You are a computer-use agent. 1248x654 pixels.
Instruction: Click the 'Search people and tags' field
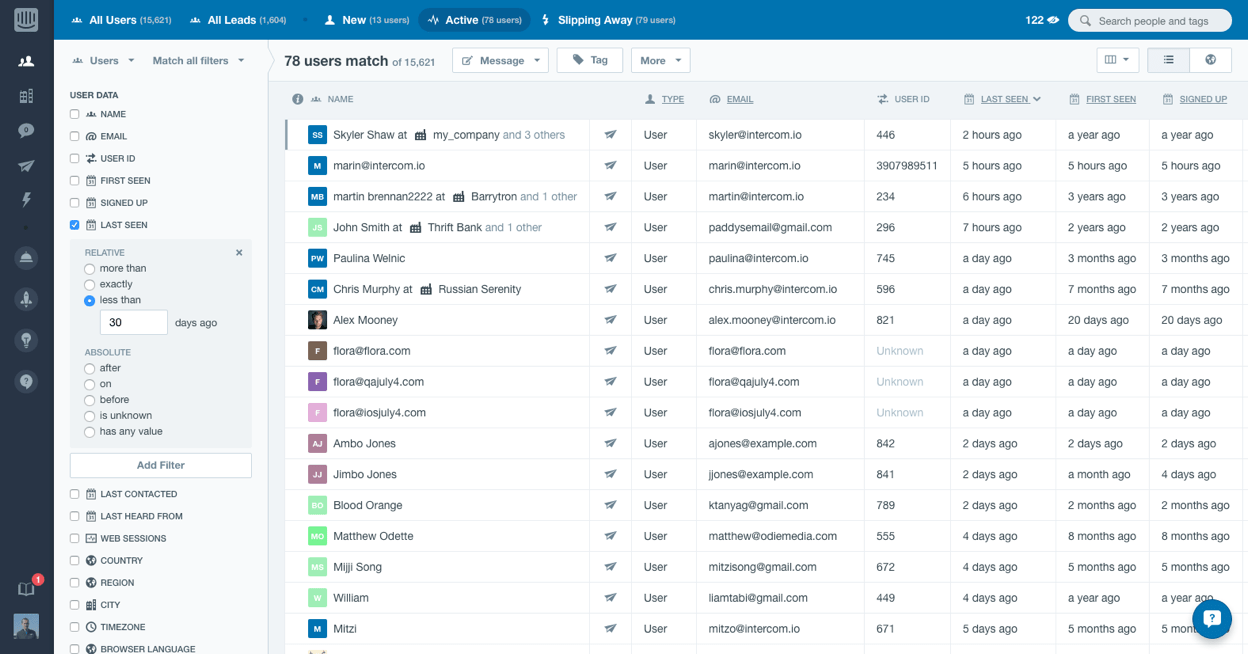(x=1150, y=20)
